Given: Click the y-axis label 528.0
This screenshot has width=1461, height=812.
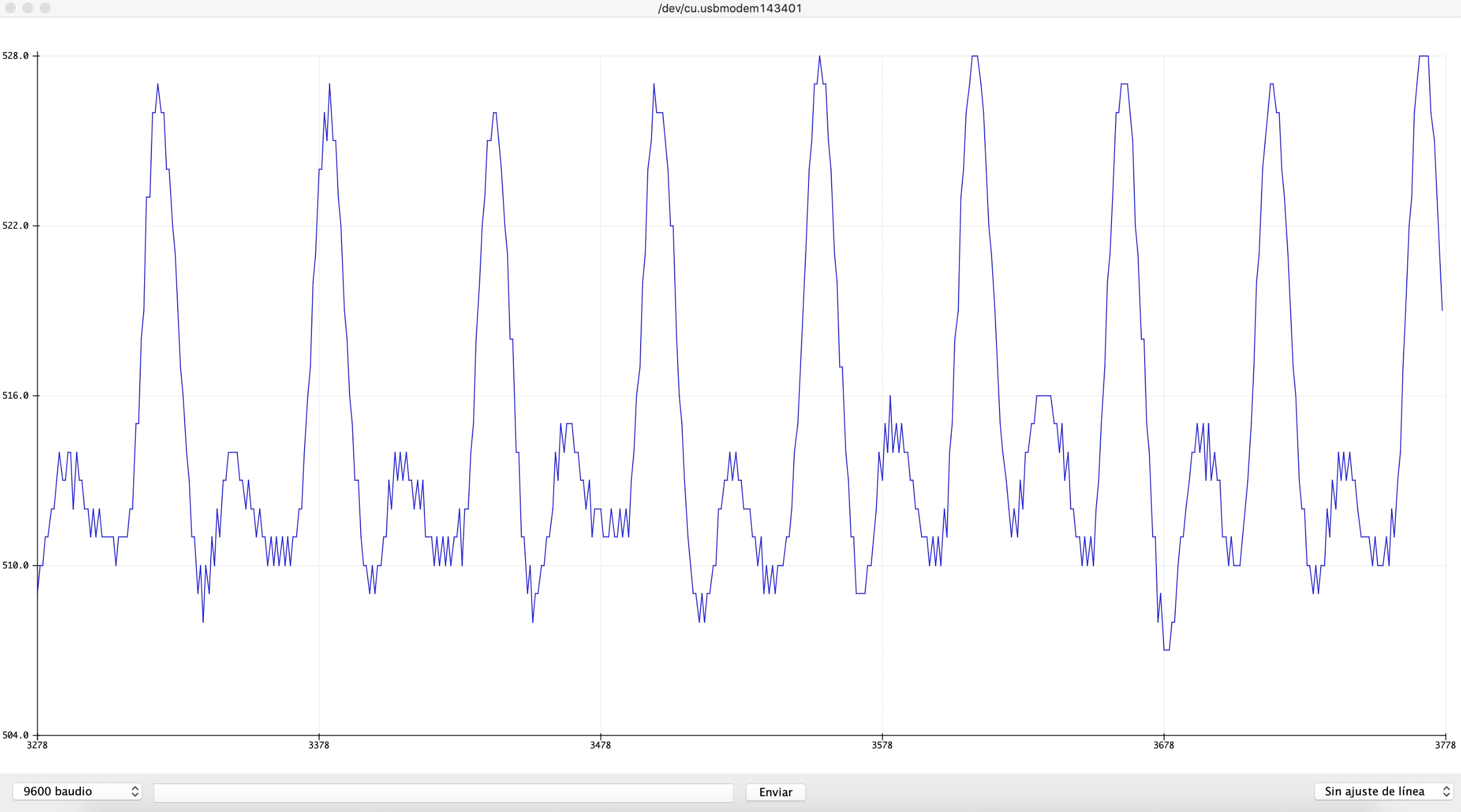Looking at the screenshot, I should point(15,56).
